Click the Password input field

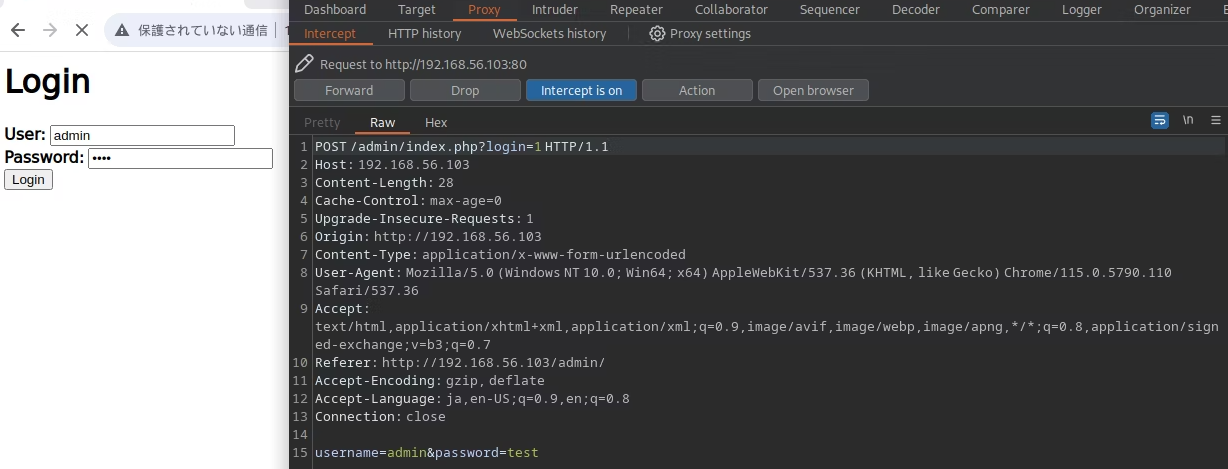180,158
